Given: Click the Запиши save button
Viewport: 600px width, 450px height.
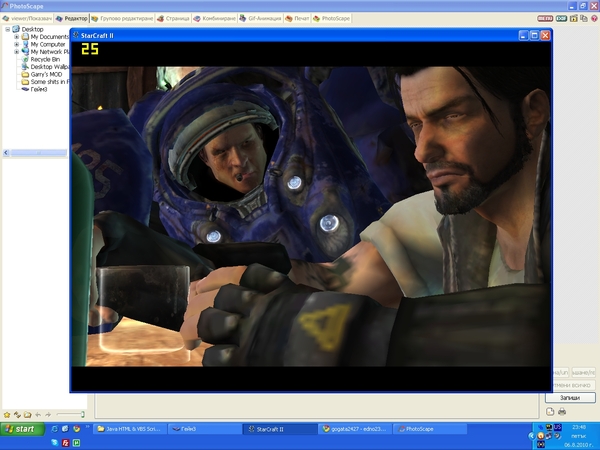Looking at the screenshot, I should [x=570, y=398].
